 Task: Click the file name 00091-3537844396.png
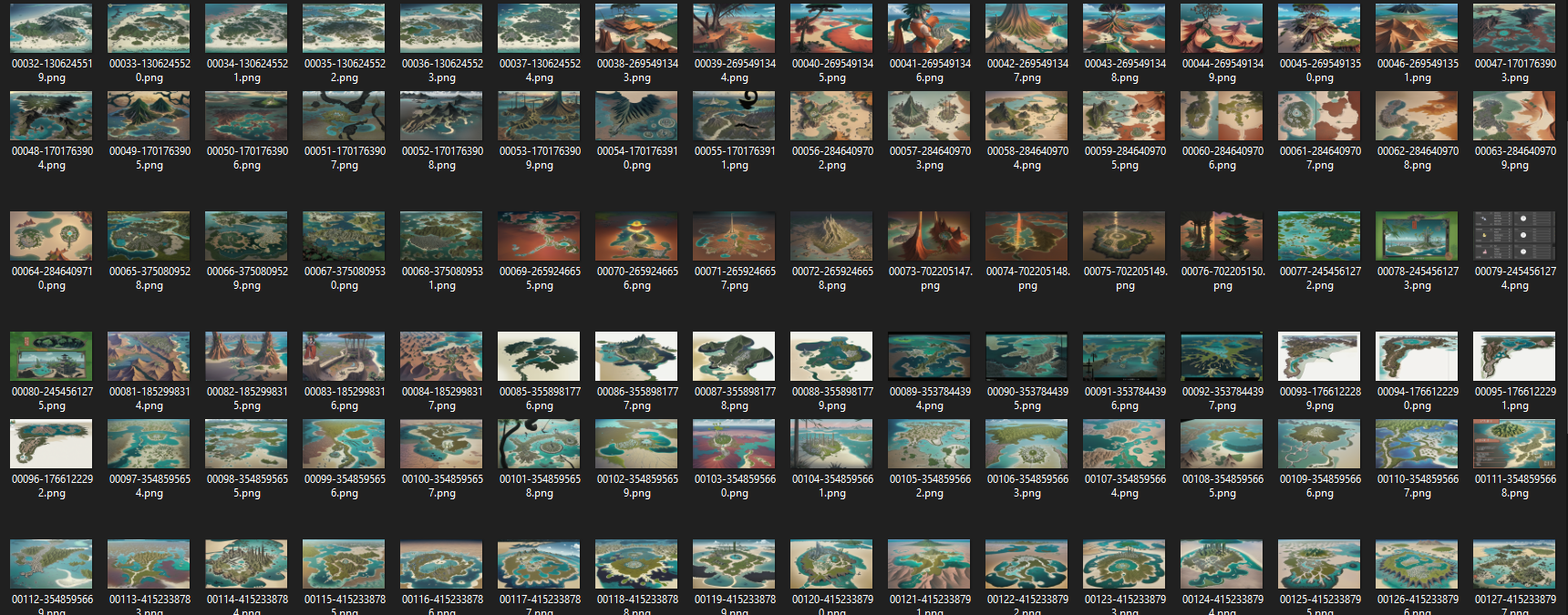(1125, 399)
